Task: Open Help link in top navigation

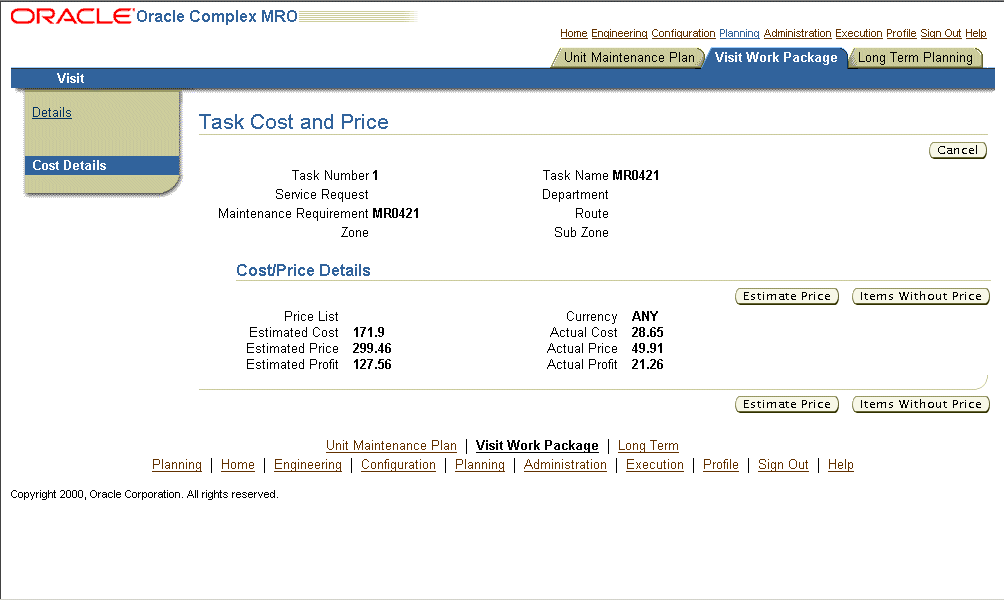Action: tap(976, 33)
